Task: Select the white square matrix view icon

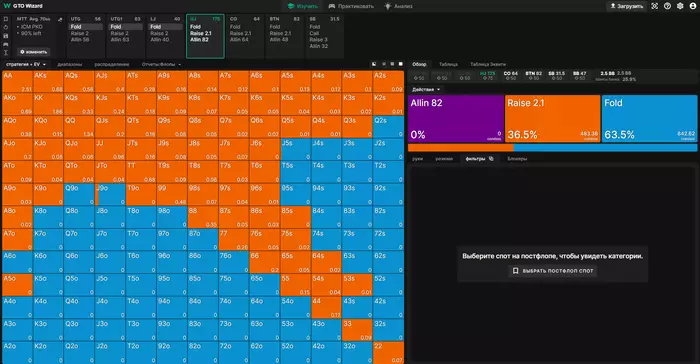Action: [400, 64]
